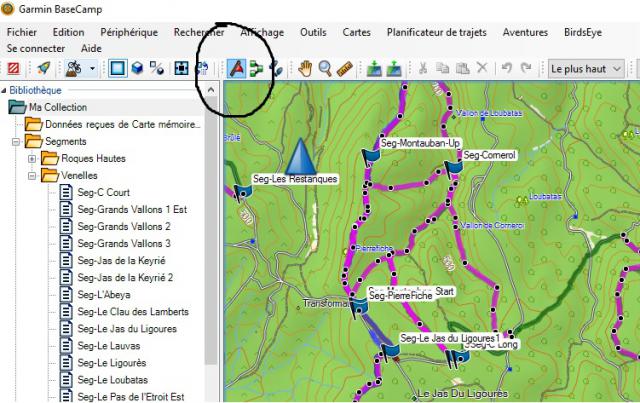Image resolution: width=640 pixels, height=403 pixels.
Task: Select the track footprints tool
Action: click(x=277, y=68)
